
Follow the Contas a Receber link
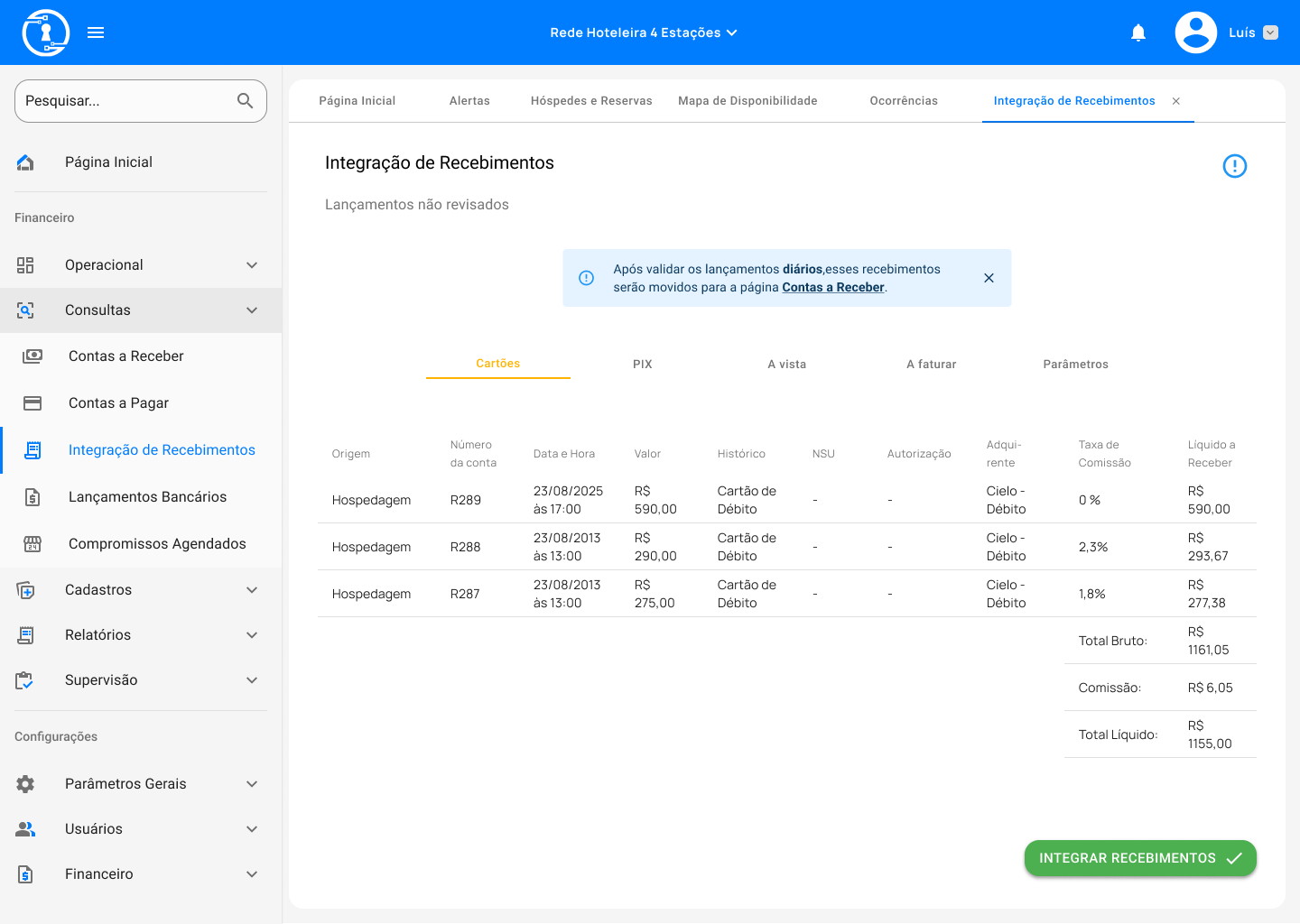[x=832, y=288]
